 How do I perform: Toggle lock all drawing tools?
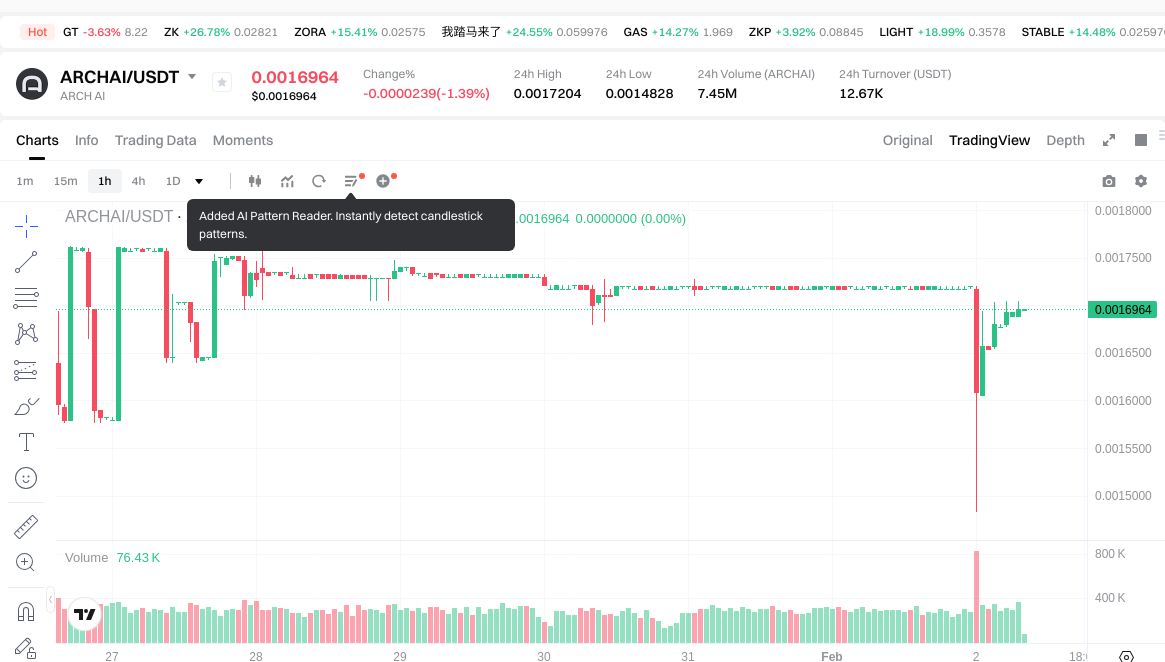[26, 647]
